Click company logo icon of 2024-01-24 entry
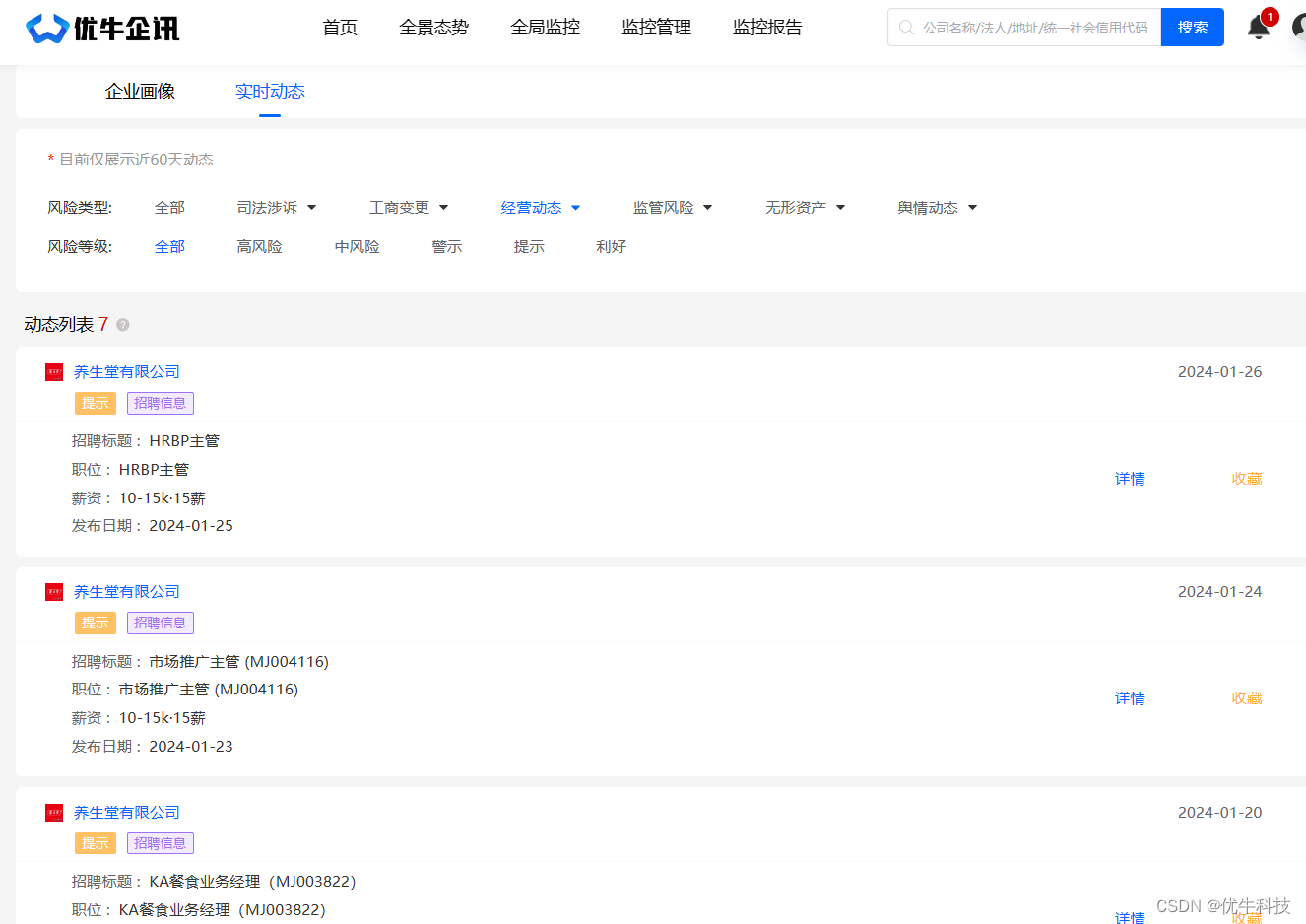Viewport: 1306px width, 924px height. 54,592
